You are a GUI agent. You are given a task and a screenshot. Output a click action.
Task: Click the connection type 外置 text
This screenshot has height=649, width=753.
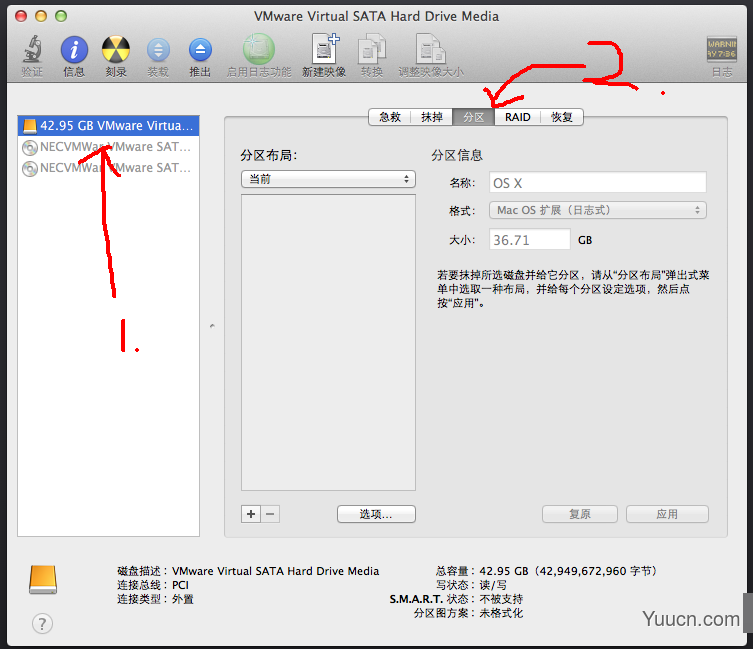[x=182, y=599]
